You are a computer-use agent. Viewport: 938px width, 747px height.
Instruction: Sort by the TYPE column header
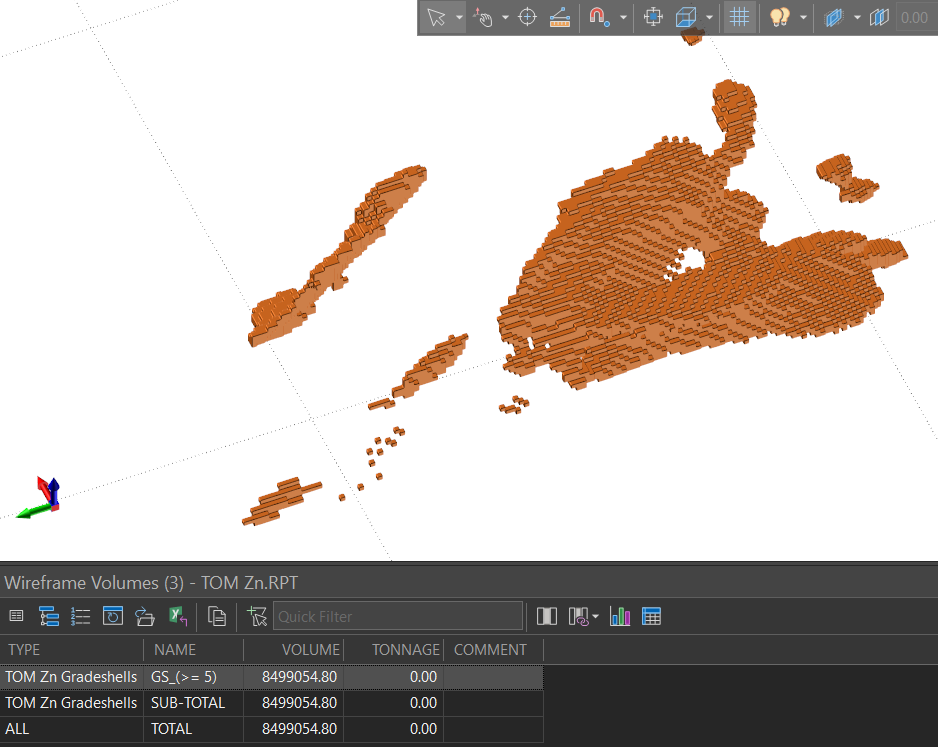(72, 650)
